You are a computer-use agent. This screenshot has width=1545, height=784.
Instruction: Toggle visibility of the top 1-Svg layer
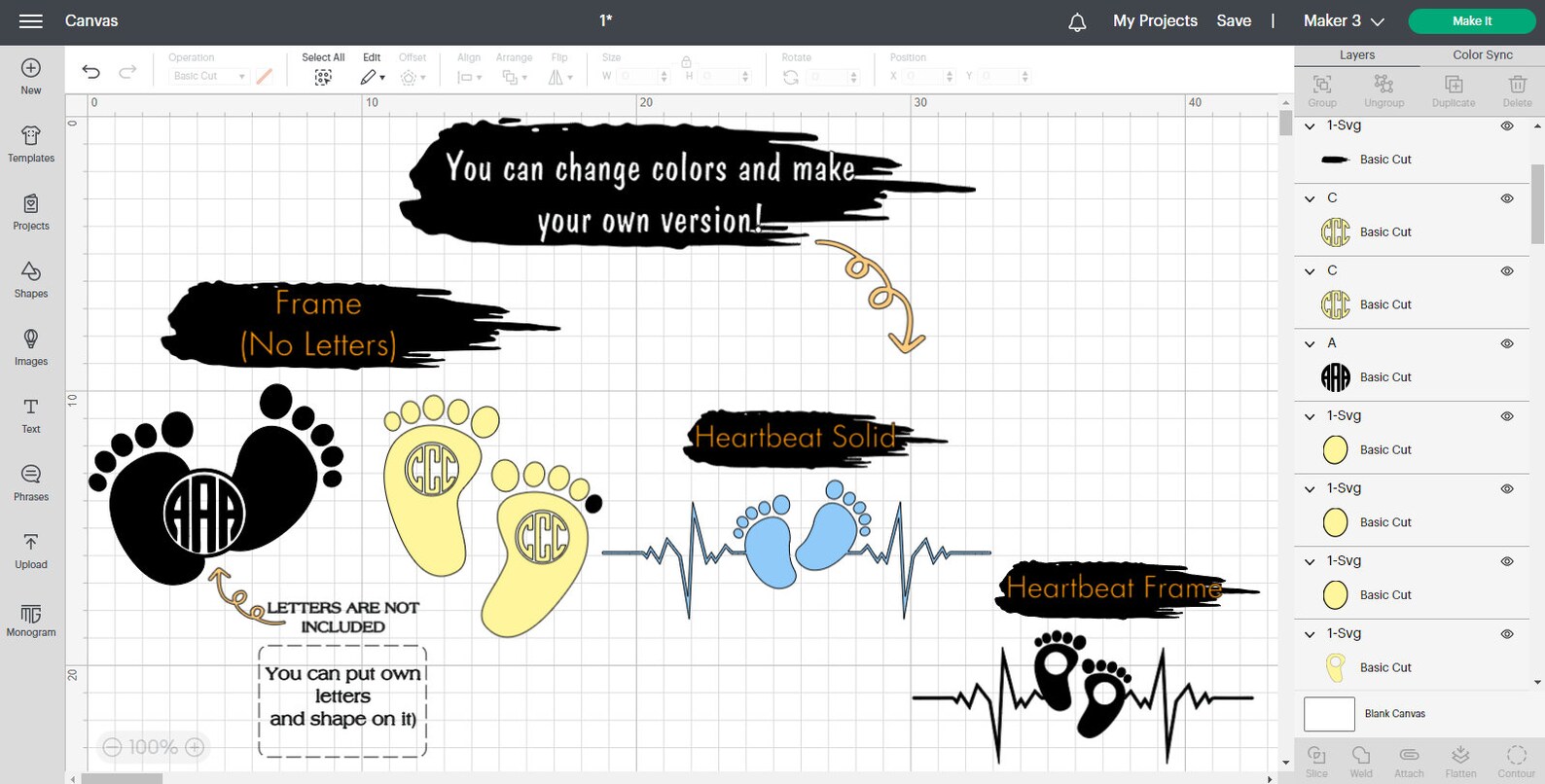coord(1507,125)
